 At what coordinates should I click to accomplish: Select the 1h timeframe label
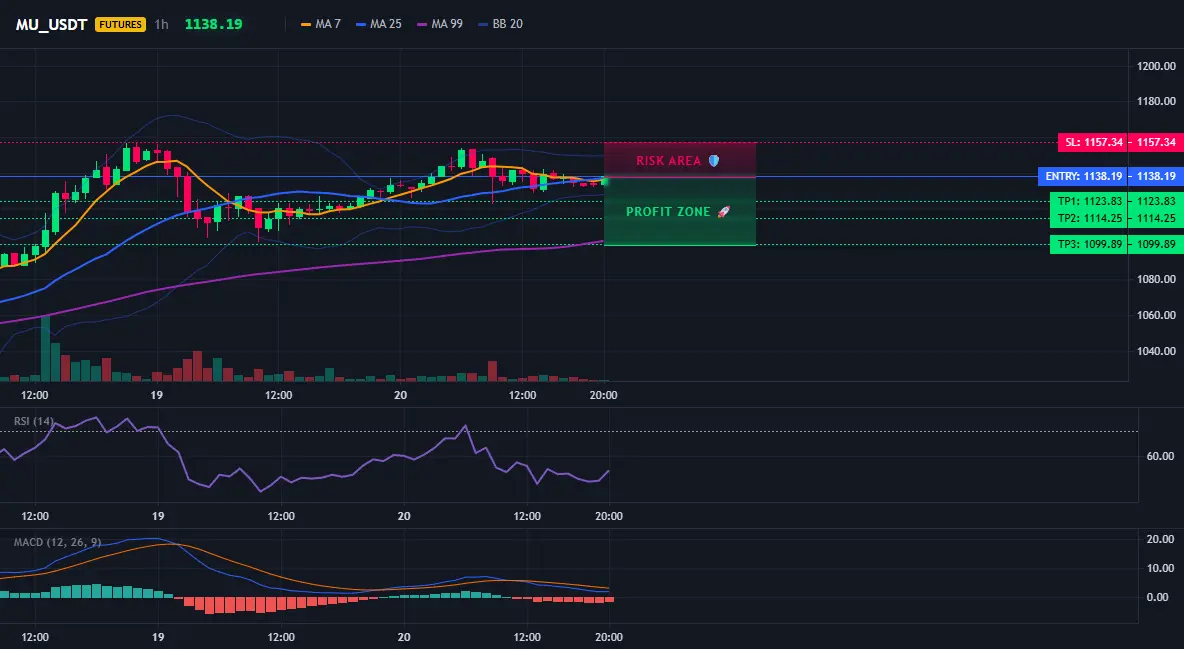point(161,24)
